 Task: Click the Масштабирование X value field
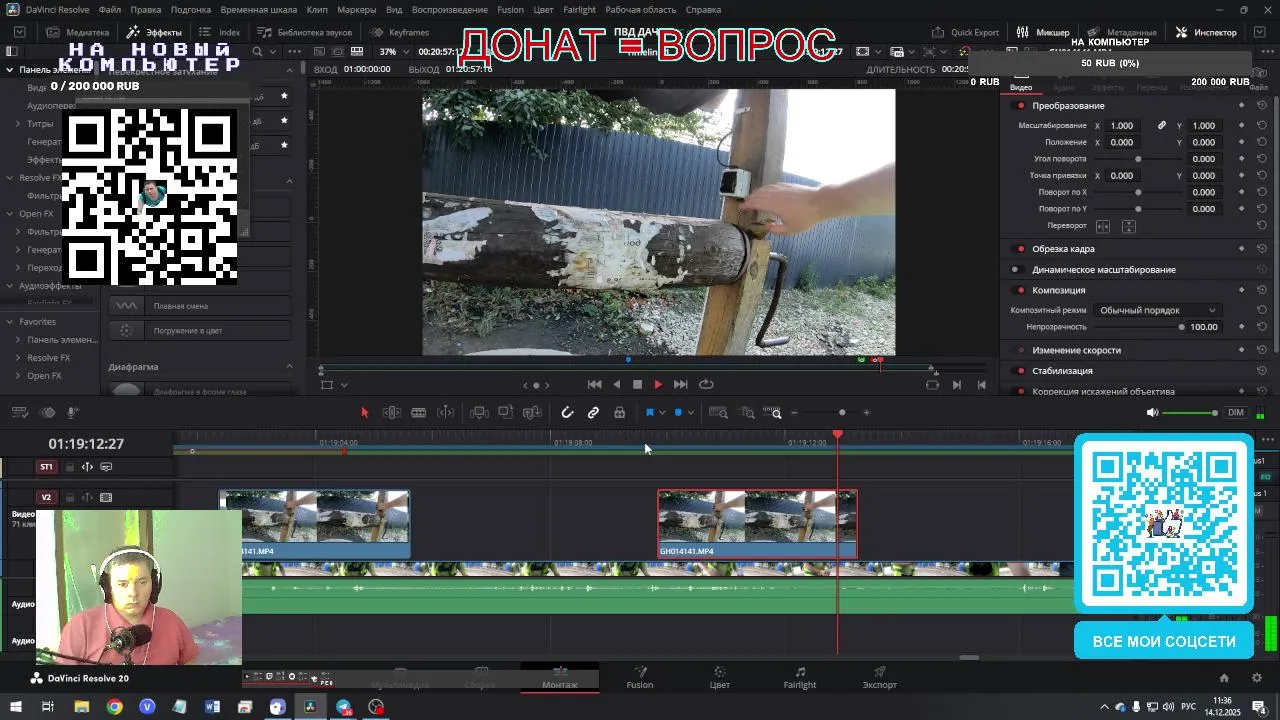pos(1122,126)
